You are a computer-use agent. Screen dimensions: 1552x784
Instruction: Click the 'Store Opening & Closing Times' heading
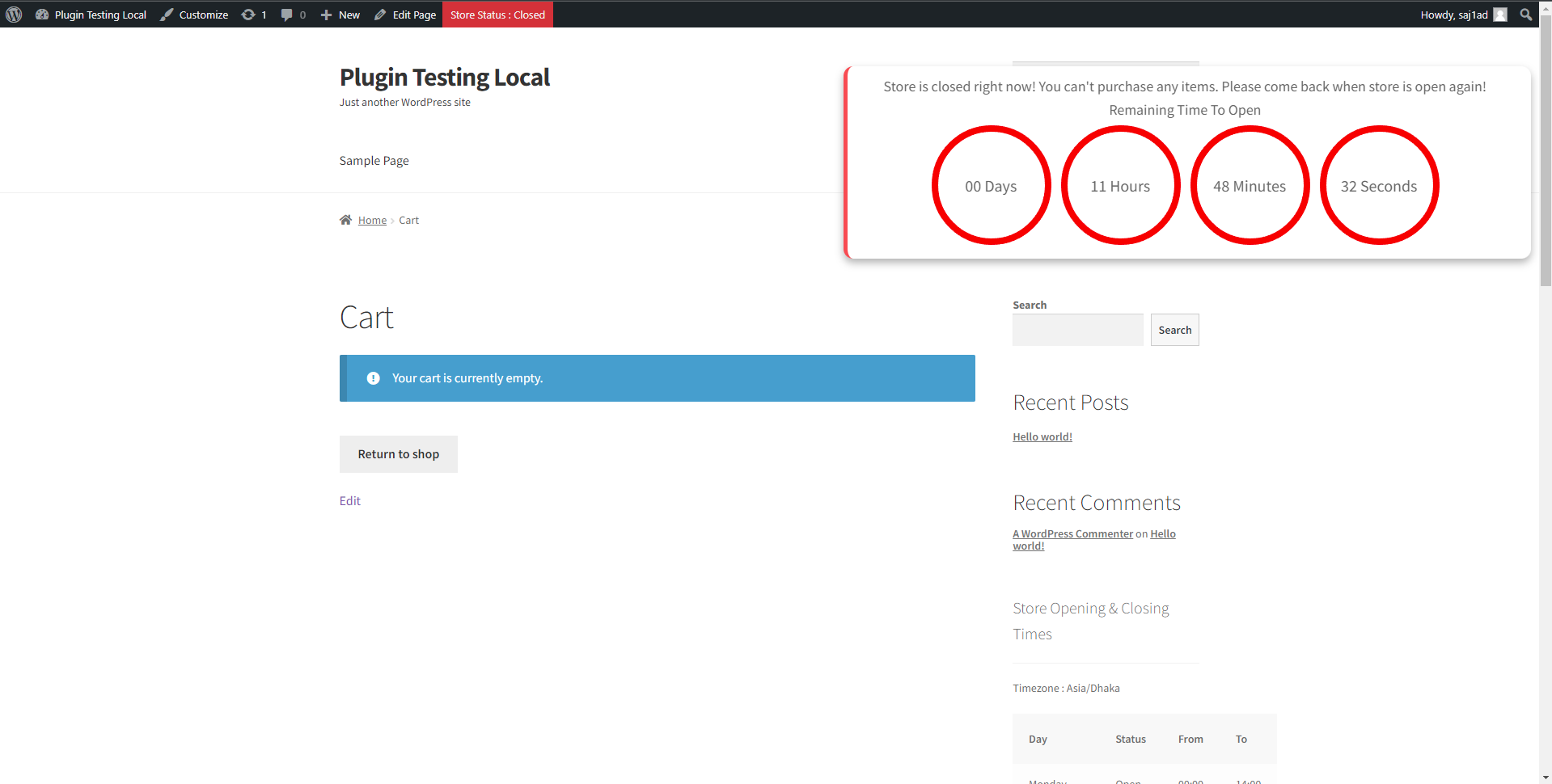click(1091, 621)
